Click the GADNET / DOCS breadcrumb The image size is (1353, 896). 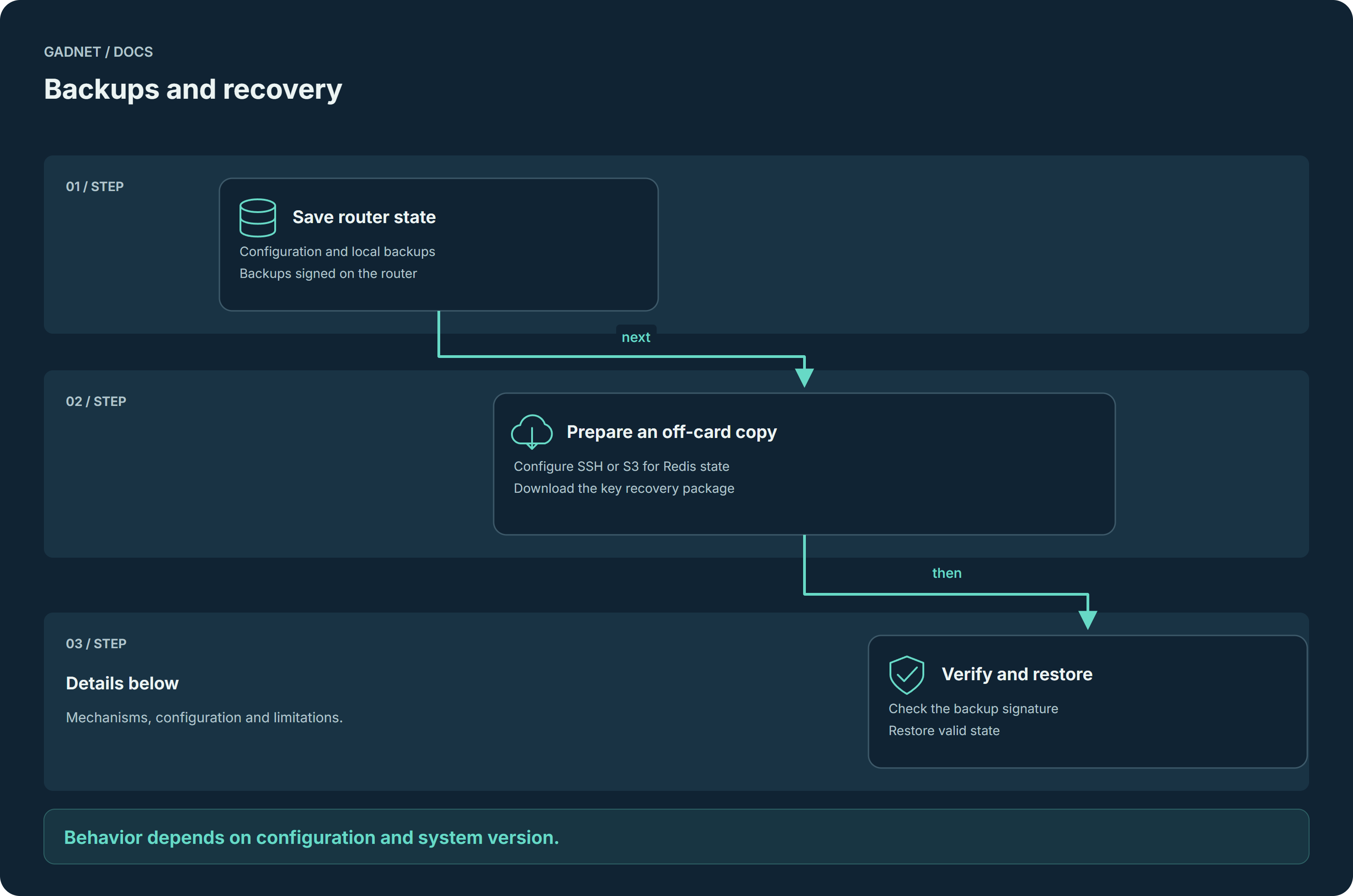tap(98, 52)
